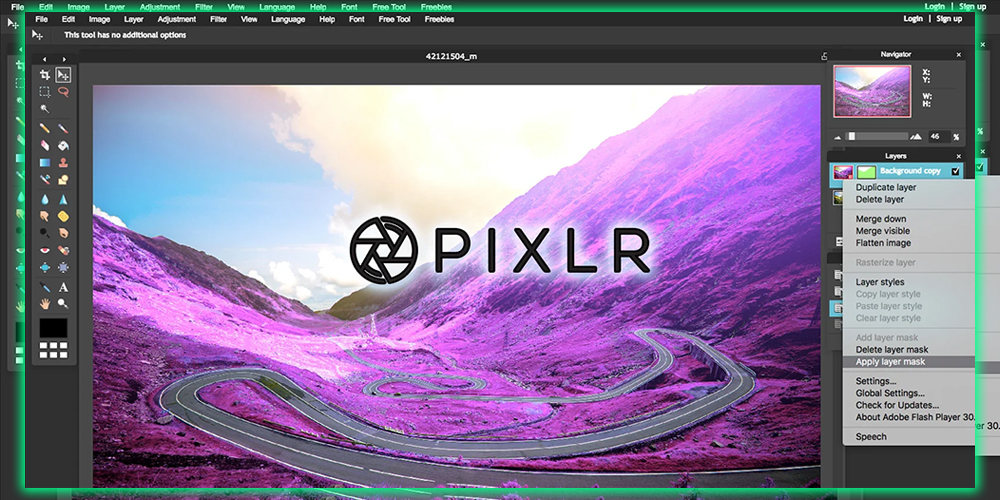Open the Adjustment menu
This screenshot has height=500, width=1000.
pyautogui.click(x=176, y=19)
